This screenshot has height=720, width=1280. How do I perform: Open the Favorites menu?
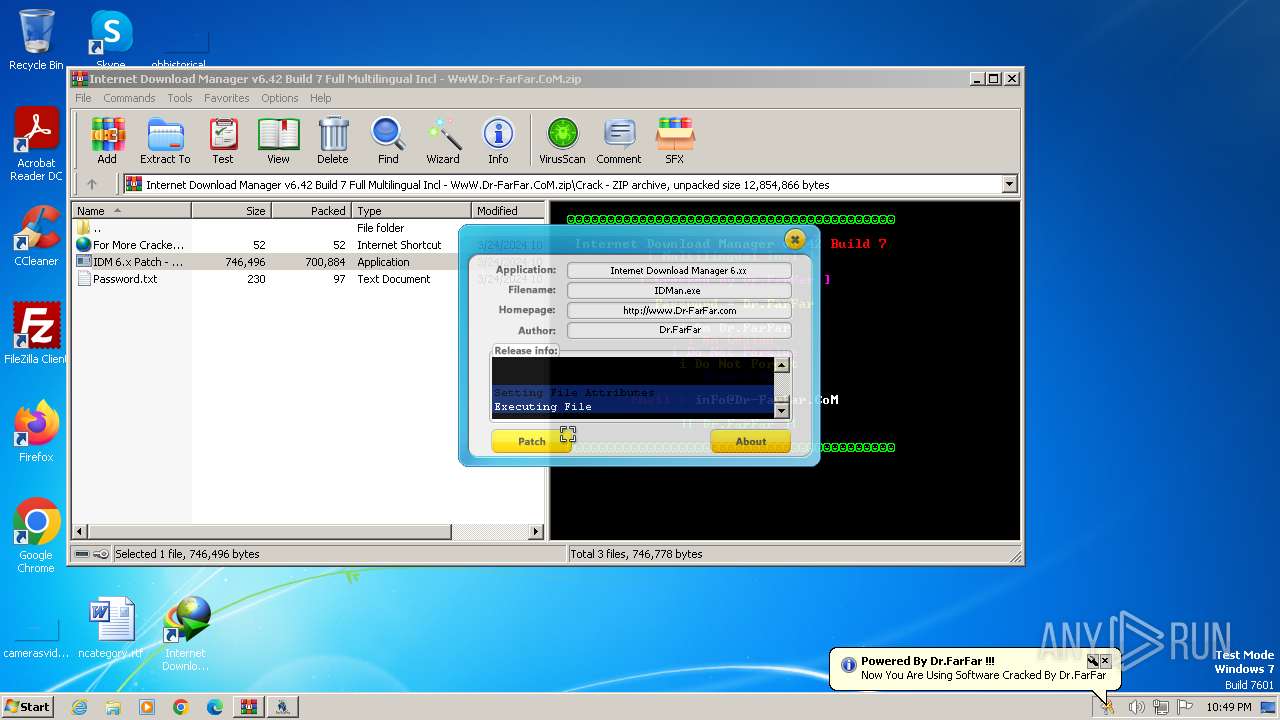tap(227, 98)
